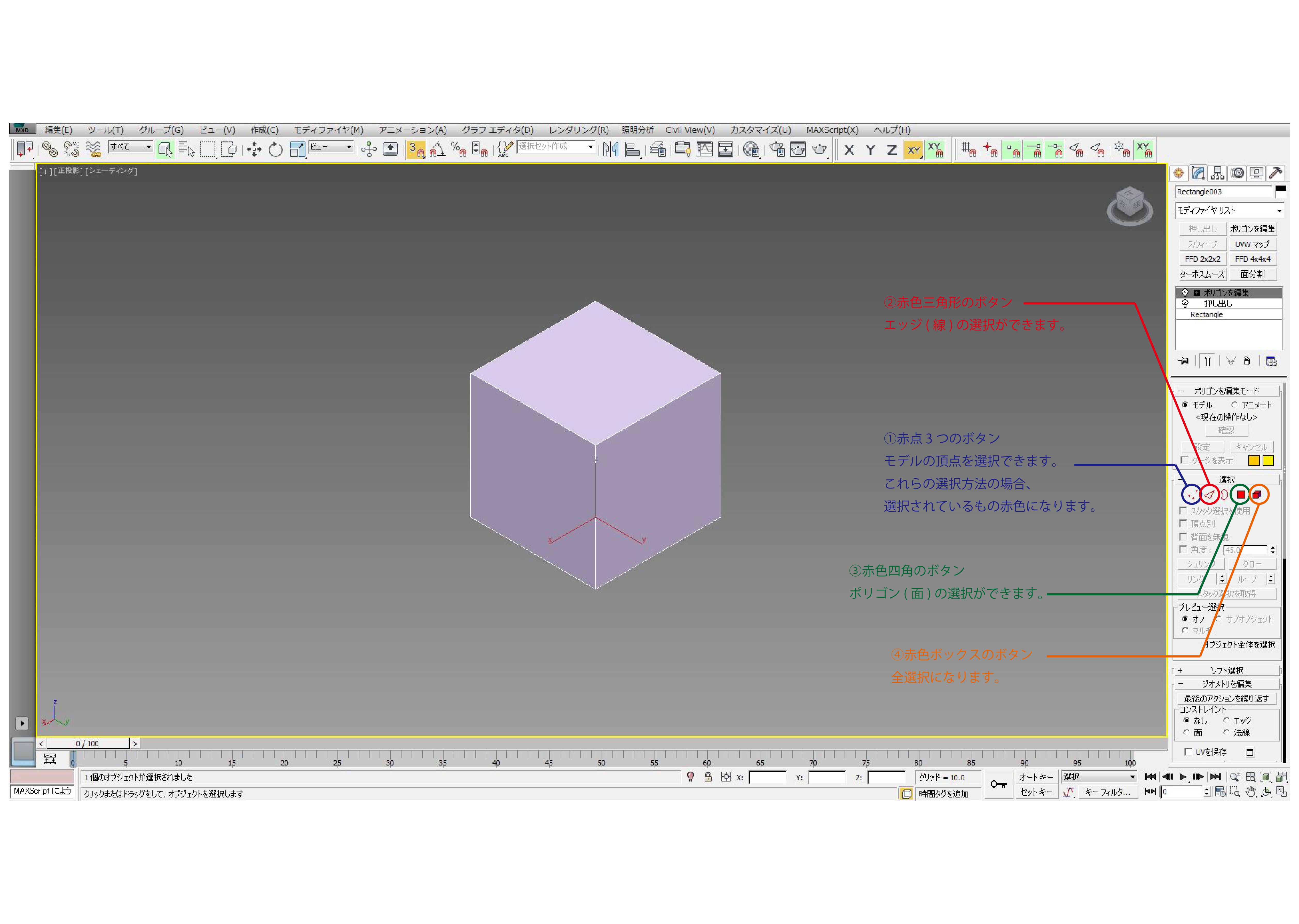Open the カスタマイズ(U) menu

point(760,130)
